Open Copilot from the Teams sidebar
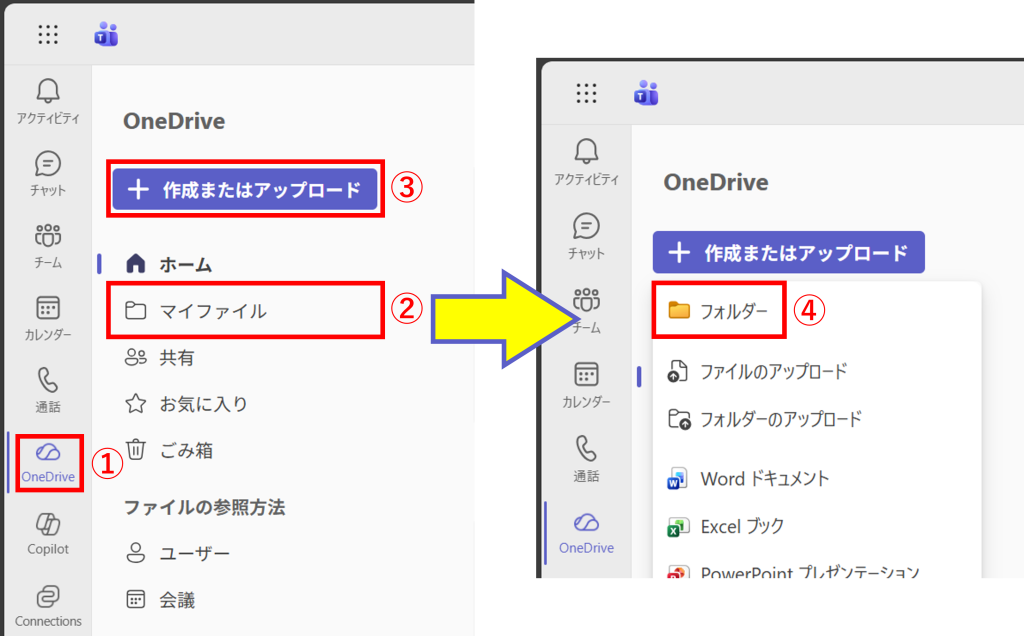This screenshot has width=1024, height=636. tap(48, 533)
